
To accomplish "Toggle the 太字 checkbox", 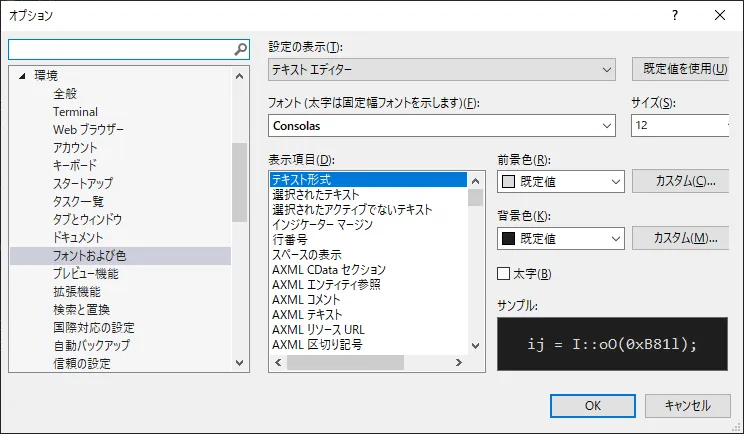I will pos(504,274).
